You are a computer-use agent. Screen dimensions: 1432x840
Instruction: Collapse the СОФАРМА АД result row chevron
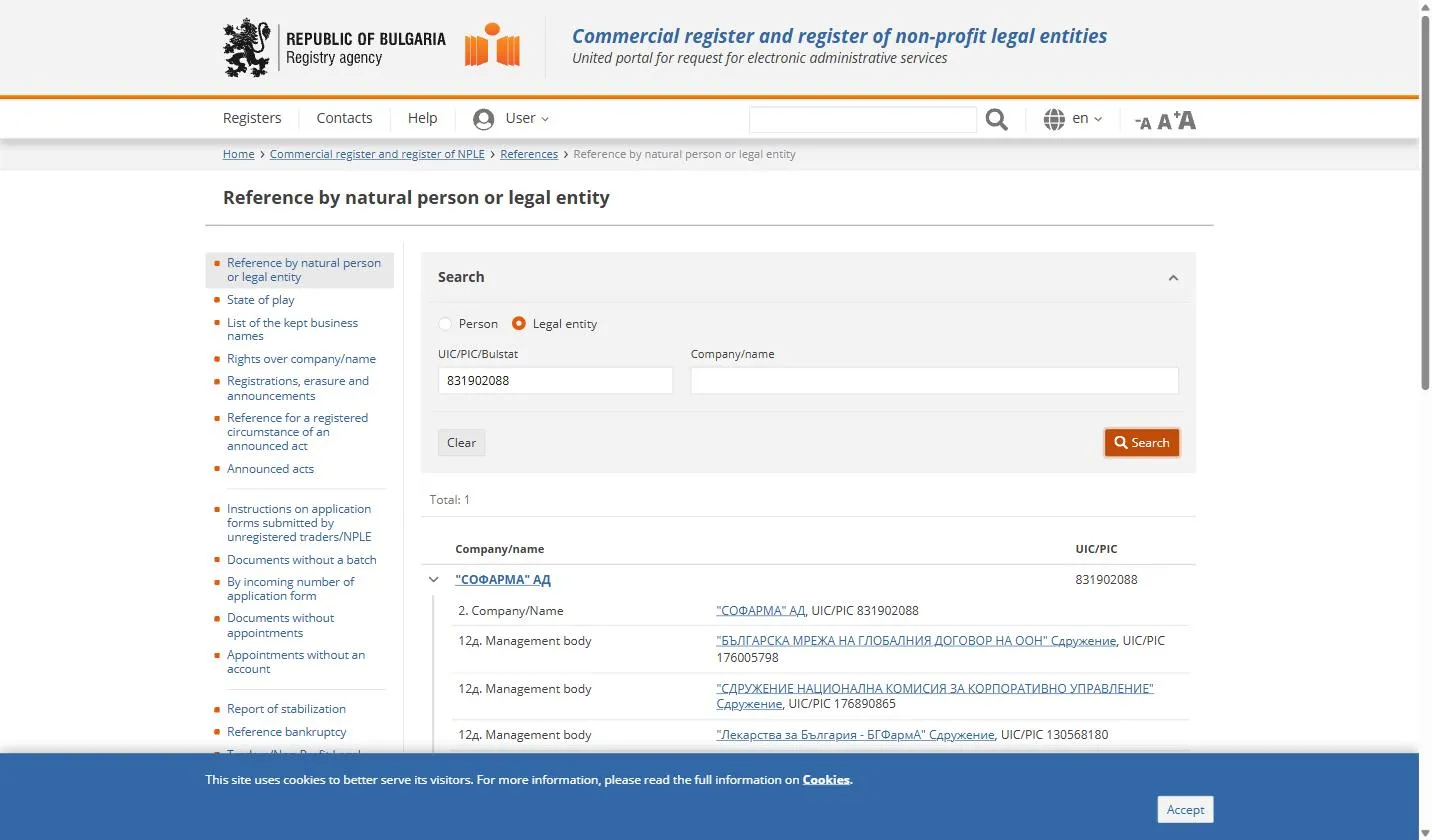[433, 579]
